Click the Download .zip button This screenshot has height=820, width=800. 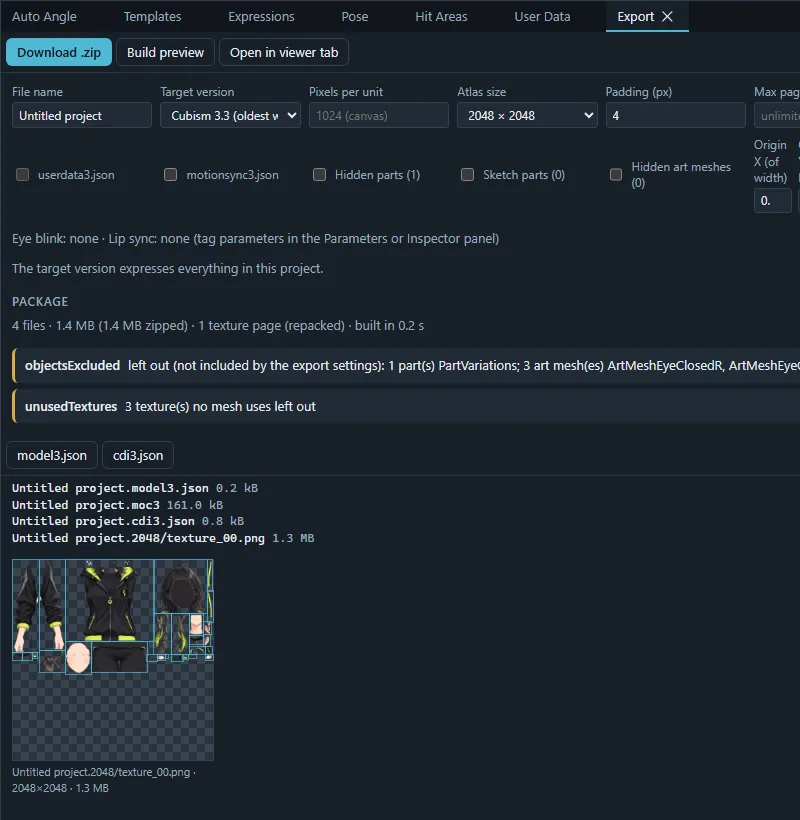click(59, 52)
